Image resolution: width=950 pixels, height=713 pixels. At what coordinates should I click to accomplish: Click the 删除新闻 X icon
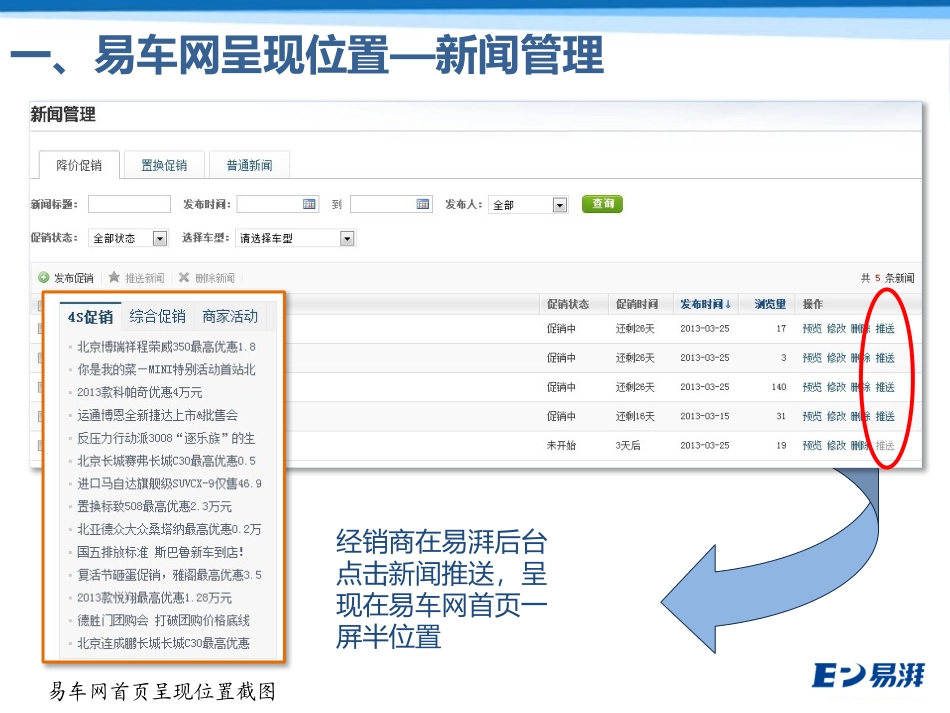[x=184, y=277]
